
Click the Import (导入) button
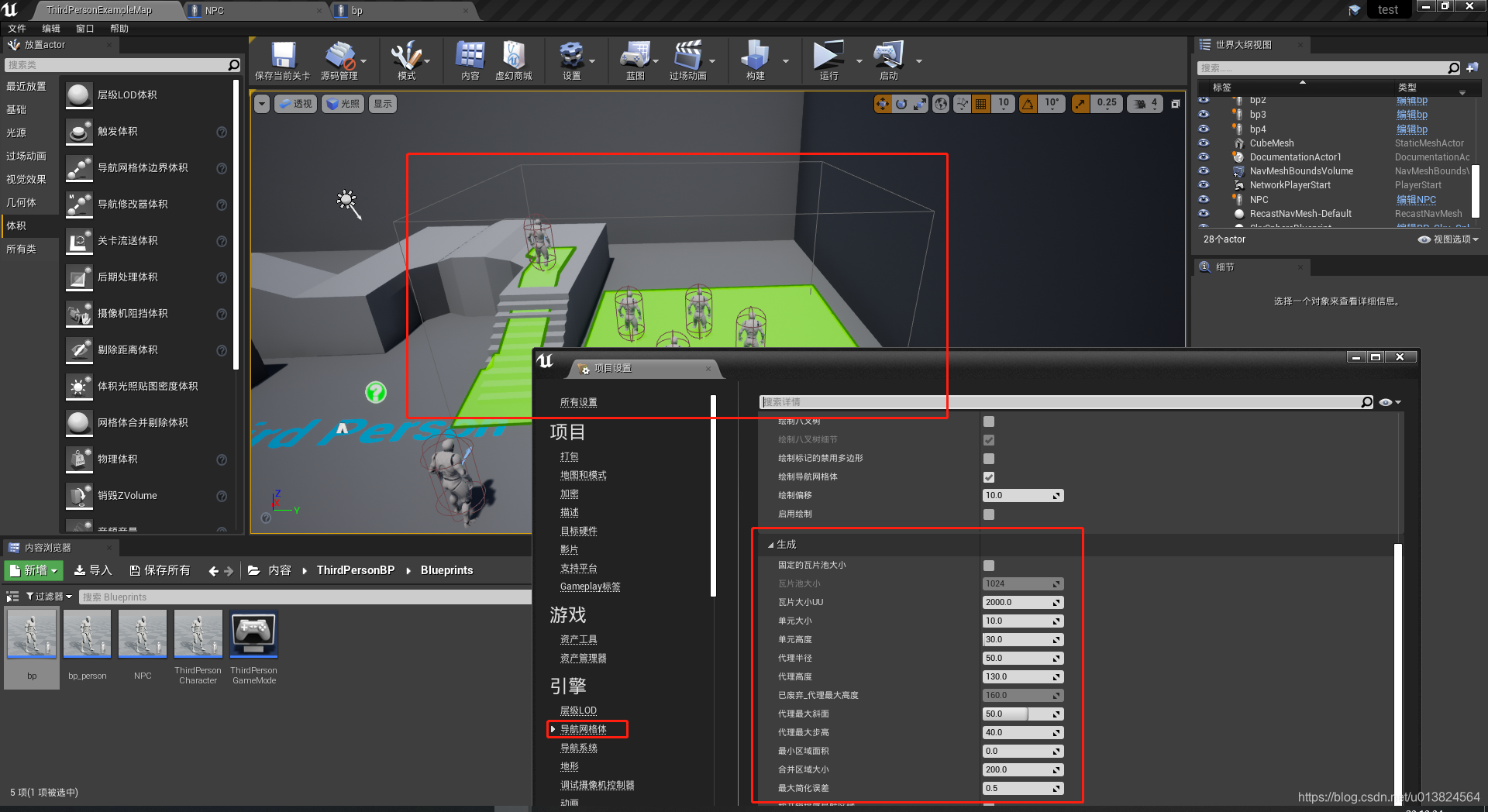click(93, 570)
